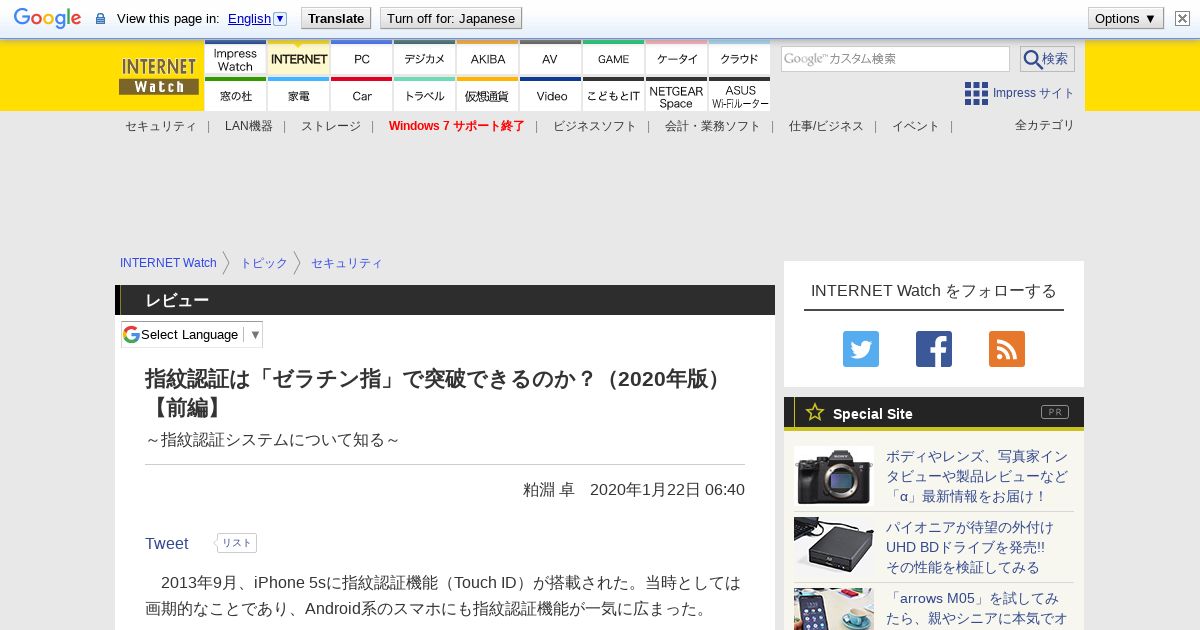
Task: Click the Google custom search field
Action: [x=895, y=59]
